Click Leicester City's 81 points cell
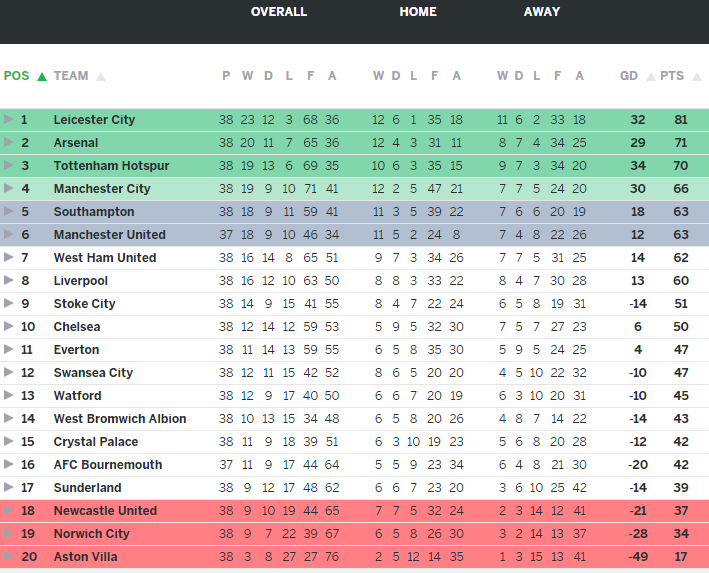 tap(681, 120)
